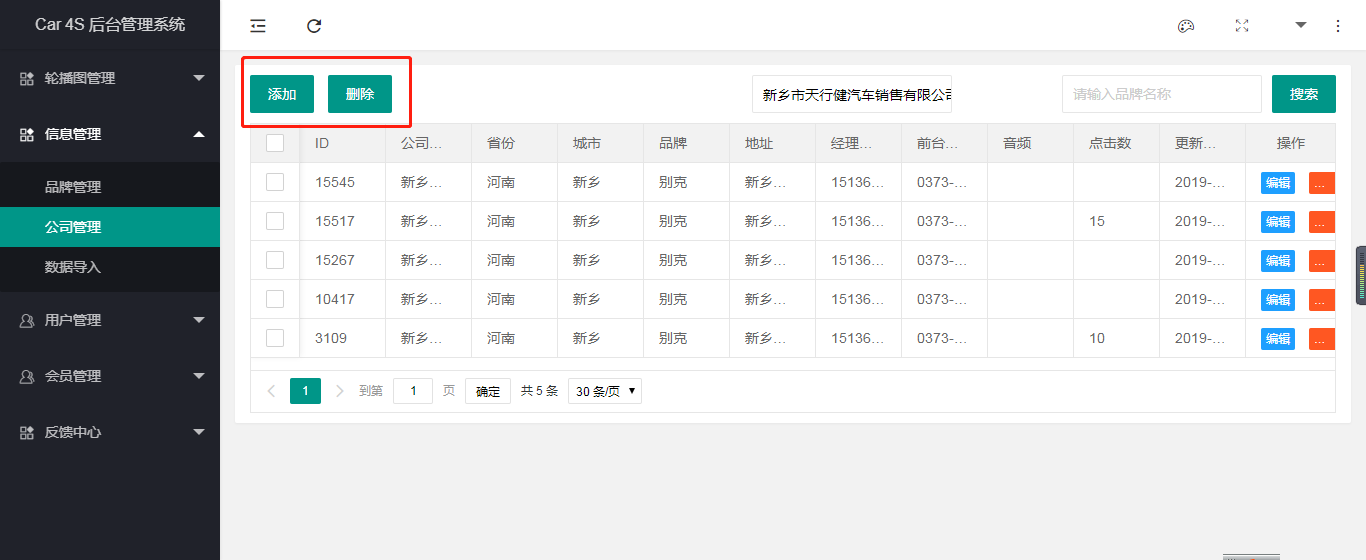The height and width of the screenshot is (560, 1366).
Task: Click the Car 4S 后台管理系统 title
Action: click(110, 25)
